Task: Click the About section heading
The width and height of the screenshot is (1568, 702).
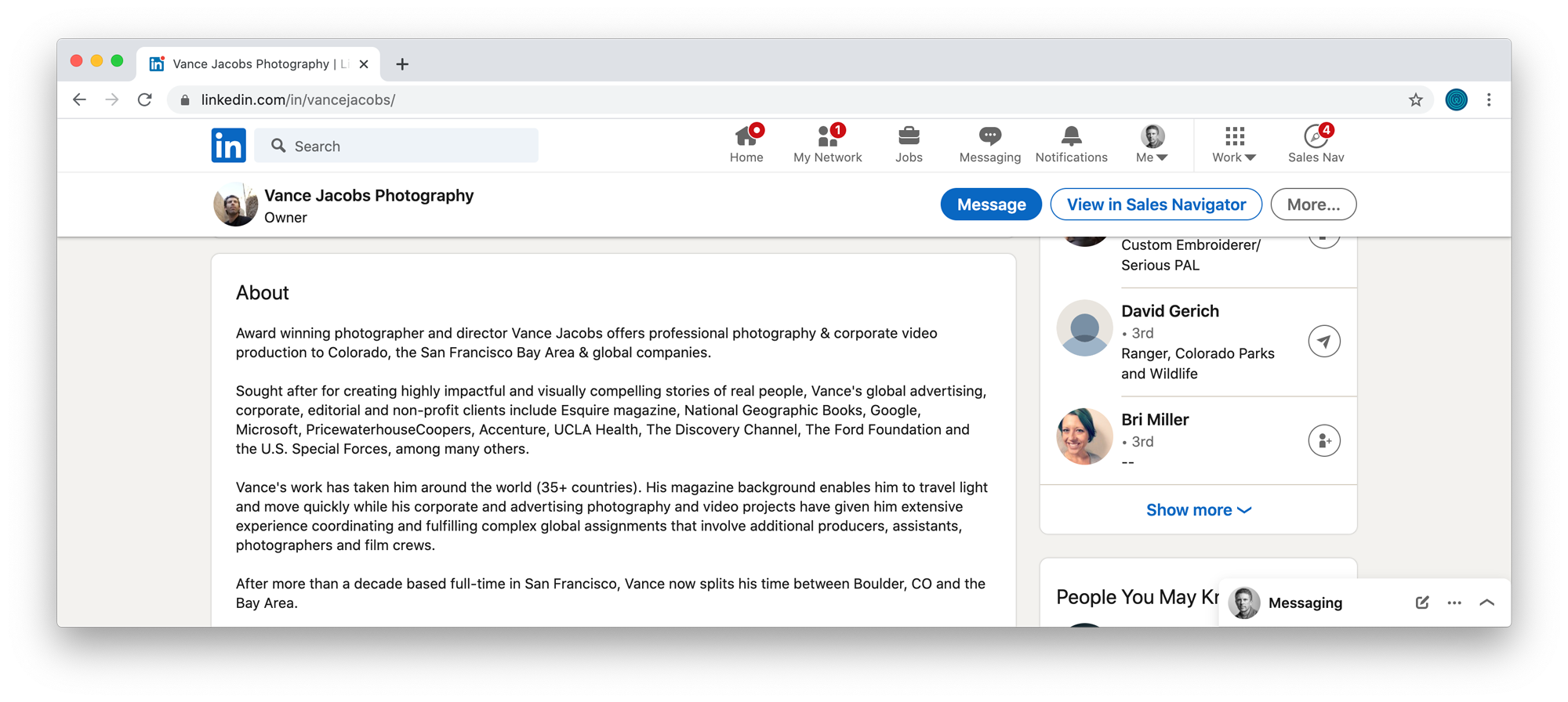Action: [262, 292]
